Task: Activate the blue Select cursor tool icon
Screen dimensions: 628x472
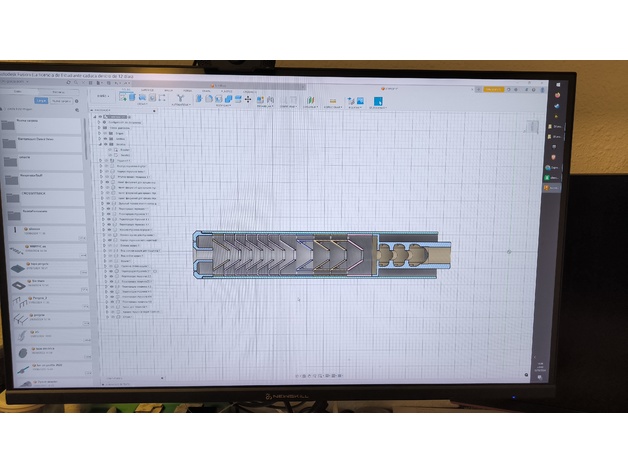Action: 379,101
